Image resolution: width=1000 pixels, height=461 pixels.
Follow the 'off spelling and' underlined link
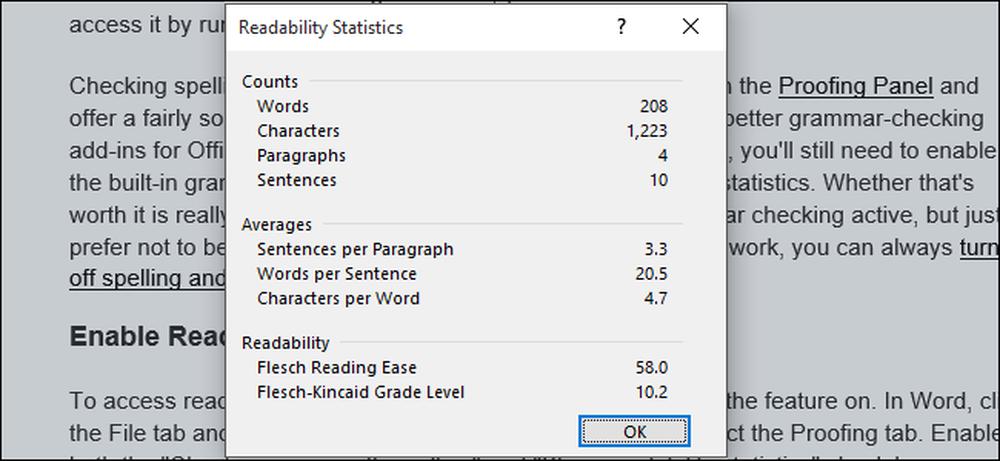(147, 278)
